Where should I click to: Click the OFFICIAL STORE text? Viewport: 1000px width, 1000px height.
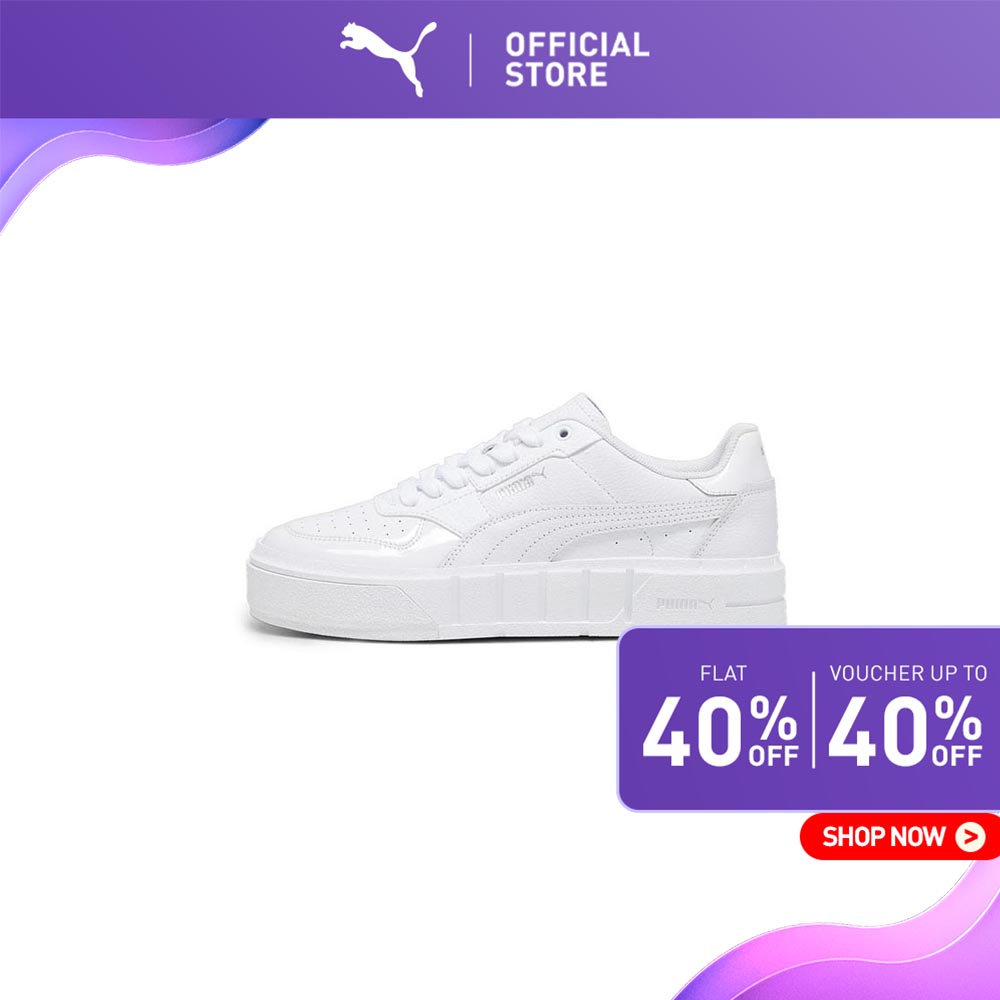click(x=577, y=60)
